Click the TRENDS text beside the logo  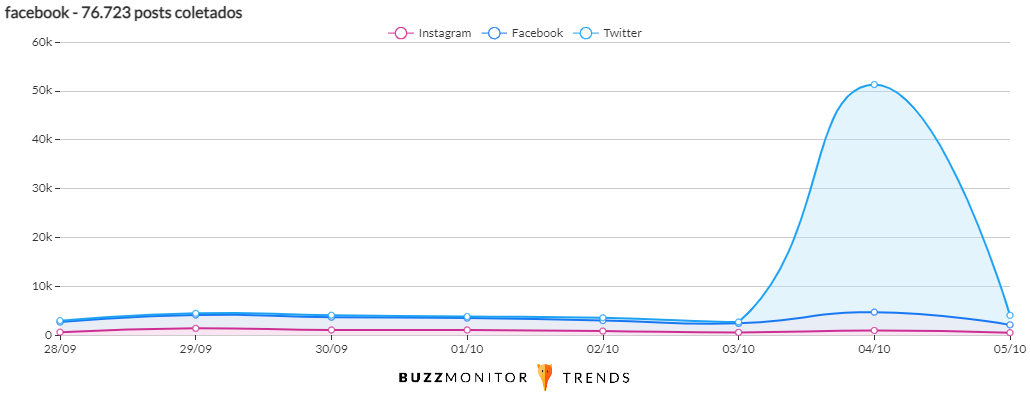point(596,378)
